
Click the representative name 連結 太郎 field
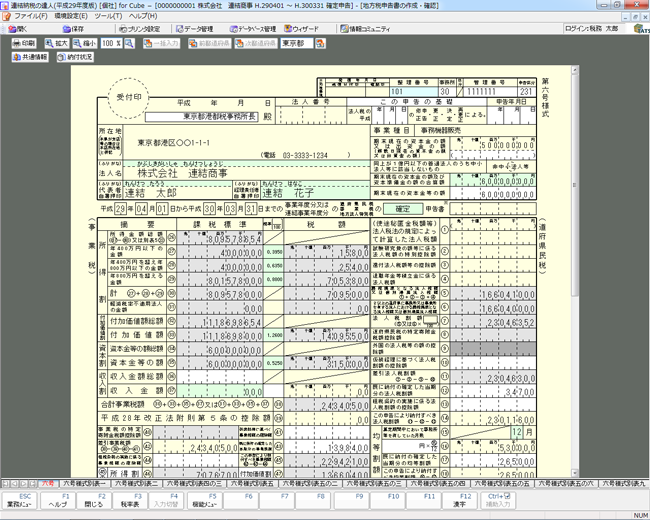coord(177,193)
